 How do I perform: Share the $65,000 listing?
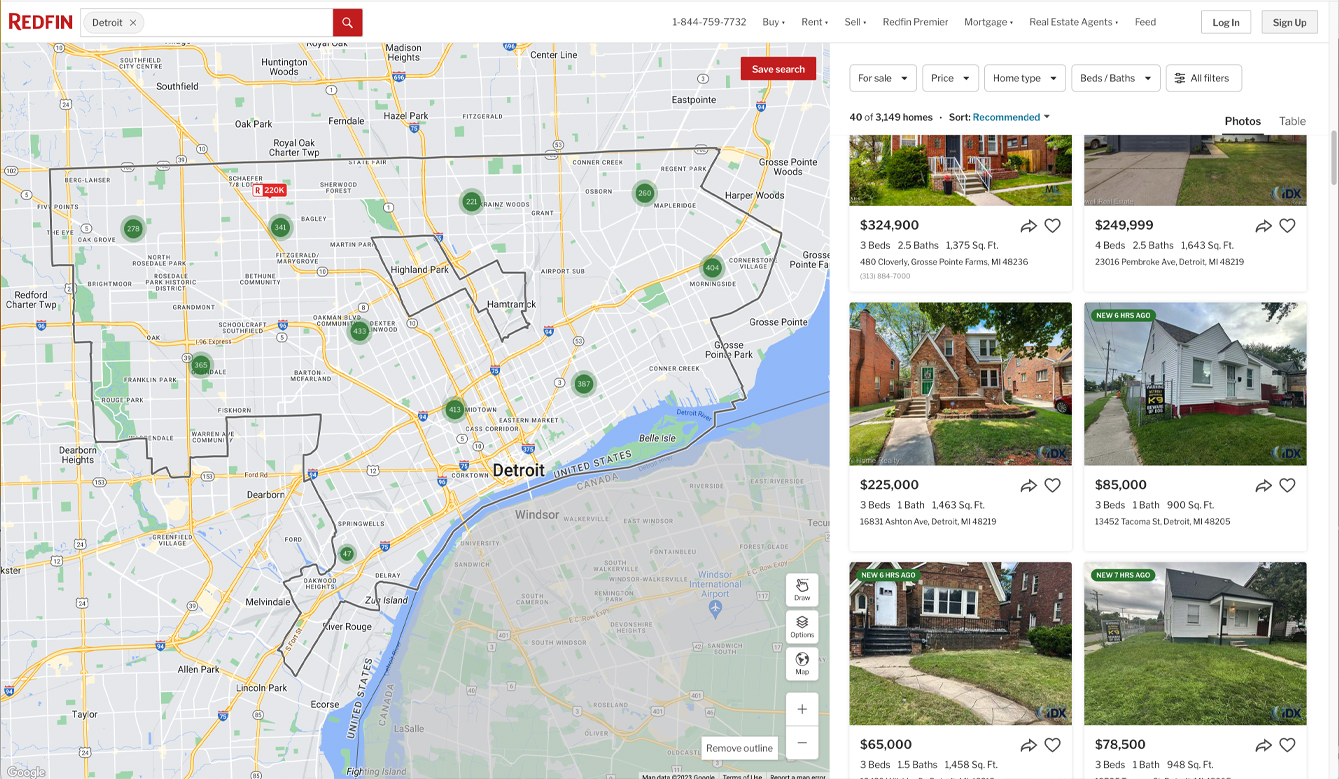pos(1028,745)
